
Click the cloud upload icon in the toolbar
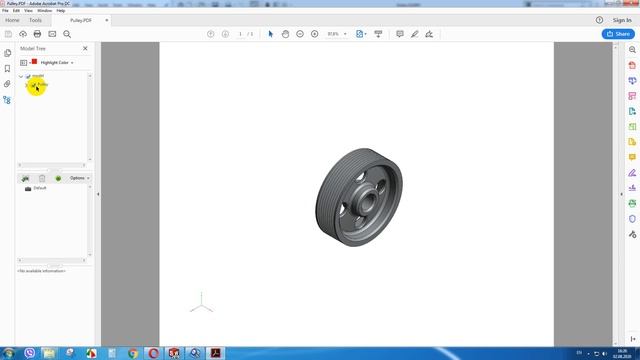pos(23,34)
